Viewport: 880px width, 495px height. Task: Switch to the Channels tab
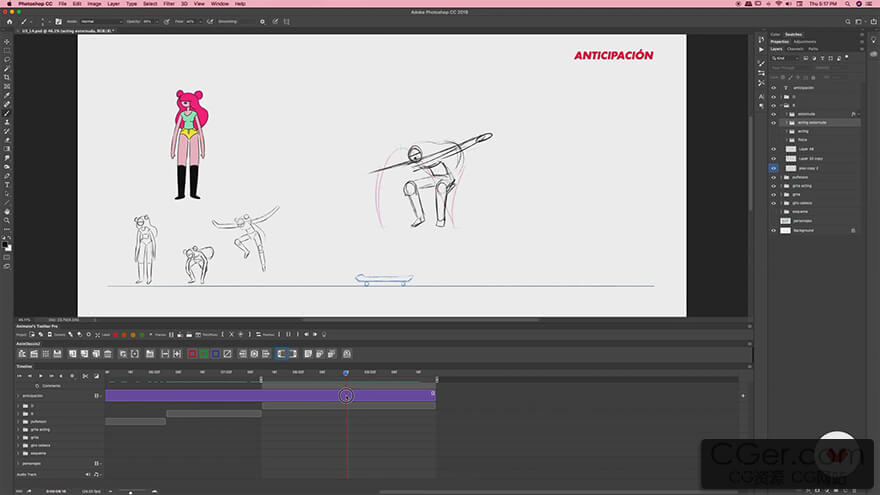coord(795,48)
